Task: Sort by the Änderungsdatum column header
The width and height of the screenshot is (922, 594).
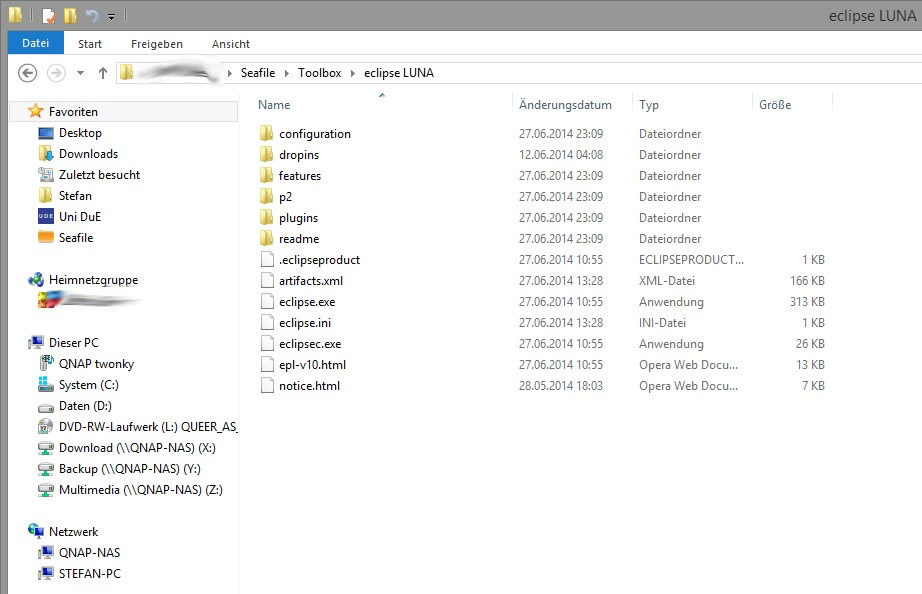Action: (x=565, y=105)
